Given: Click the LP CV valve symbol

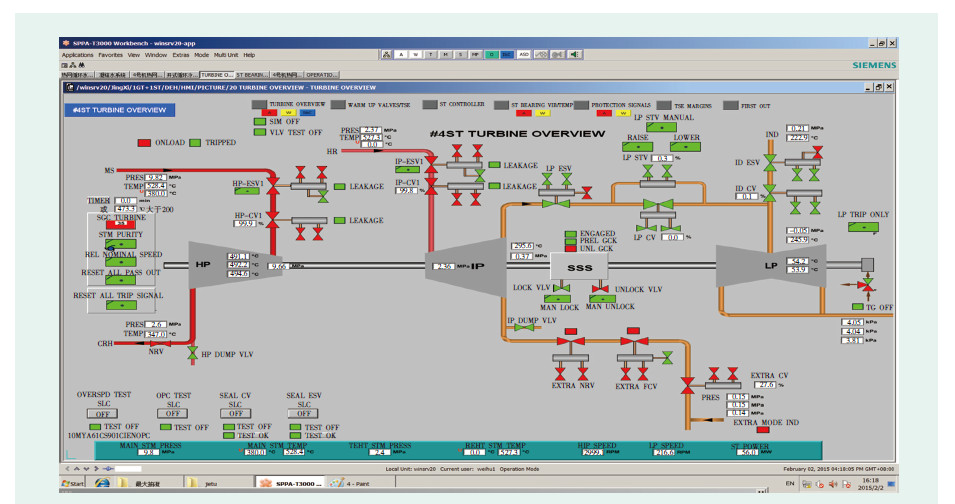Looking at the screenshot, I should pyautogui.click(x=658, y=205).
